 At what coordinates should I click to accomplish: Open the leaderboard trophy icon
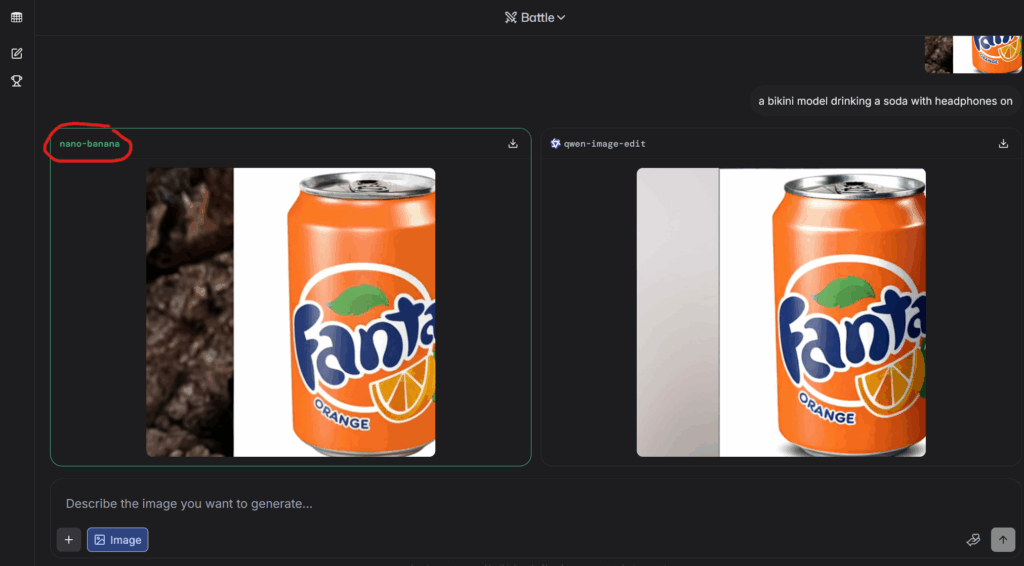point(16,81)
